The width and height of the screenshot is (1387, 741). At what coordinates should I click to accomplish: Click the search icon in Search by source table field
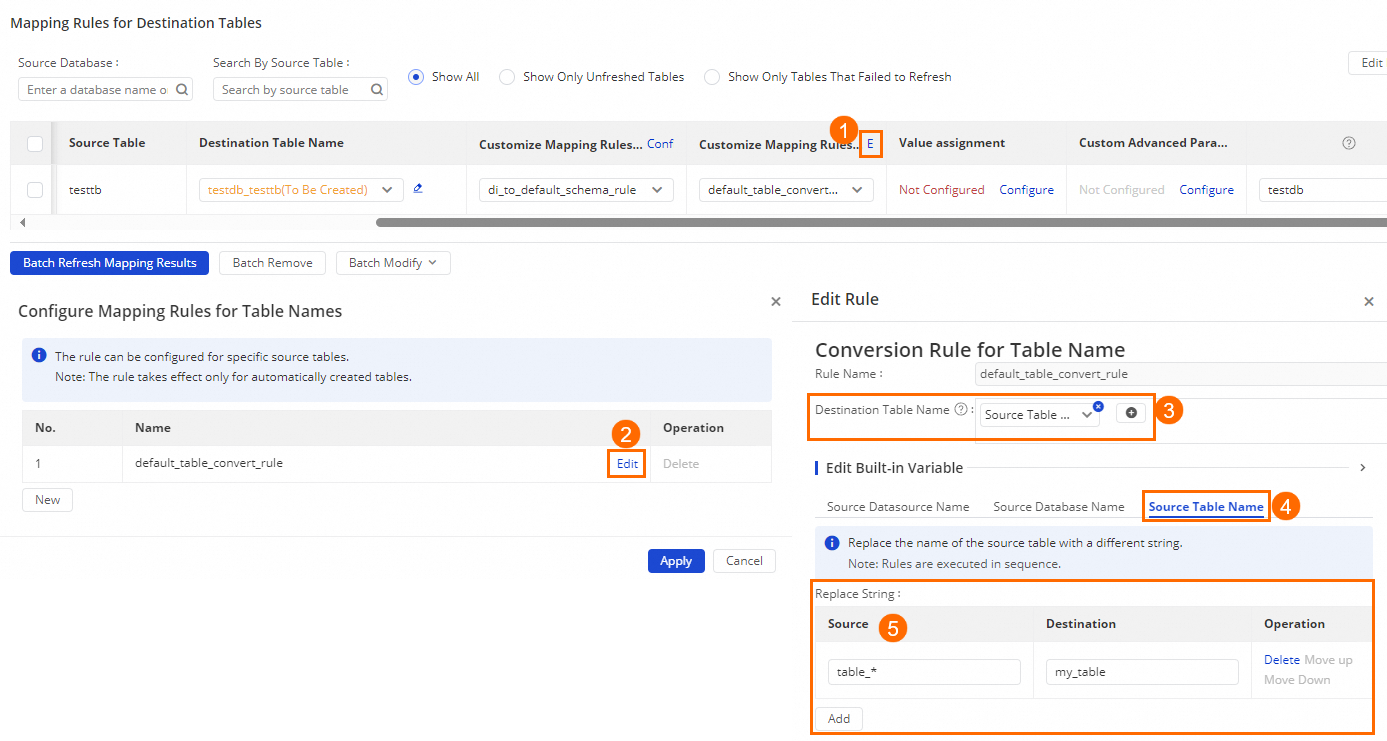click(x=377, y=89)
